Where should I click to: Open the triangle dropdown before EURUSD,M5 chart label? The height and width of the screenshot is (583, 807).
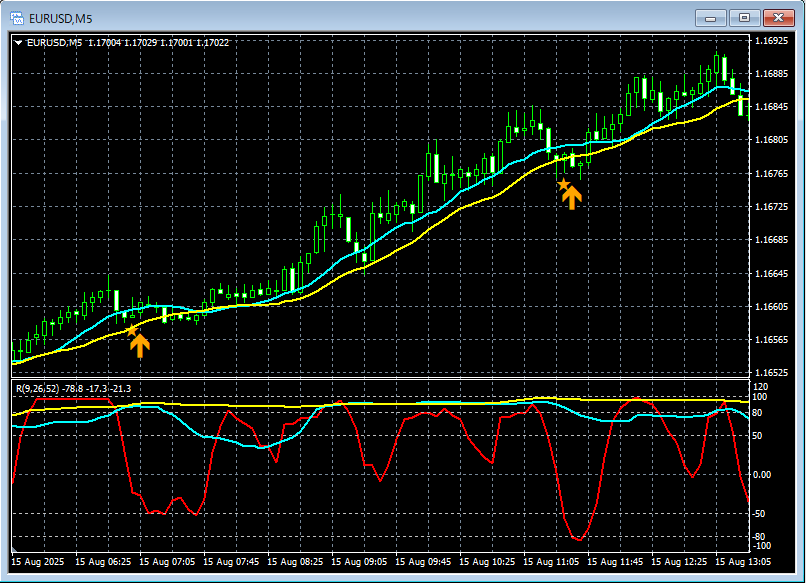click(x=19, y=43)
